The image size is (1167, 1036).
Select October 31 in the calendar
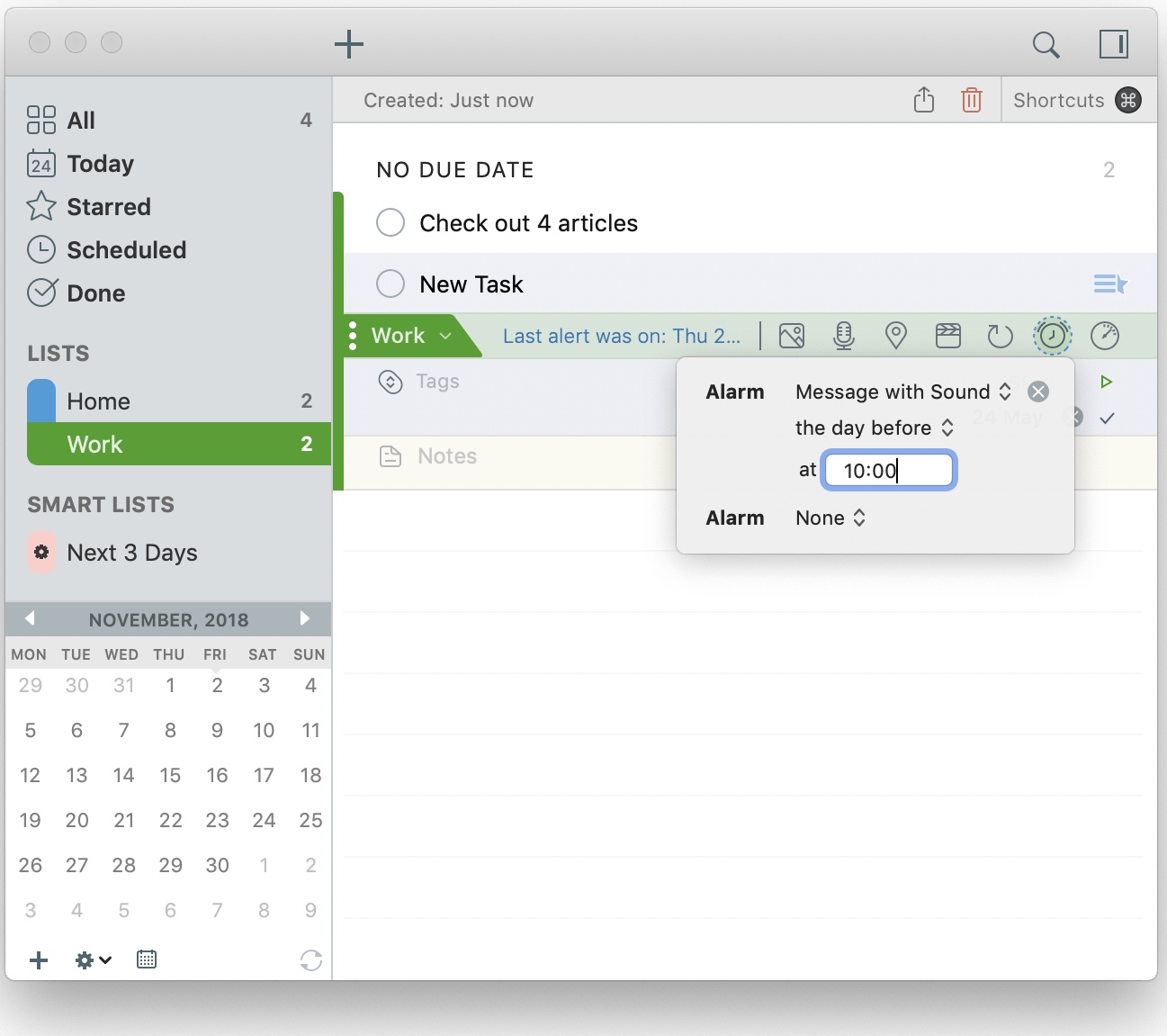pos(124,685)
